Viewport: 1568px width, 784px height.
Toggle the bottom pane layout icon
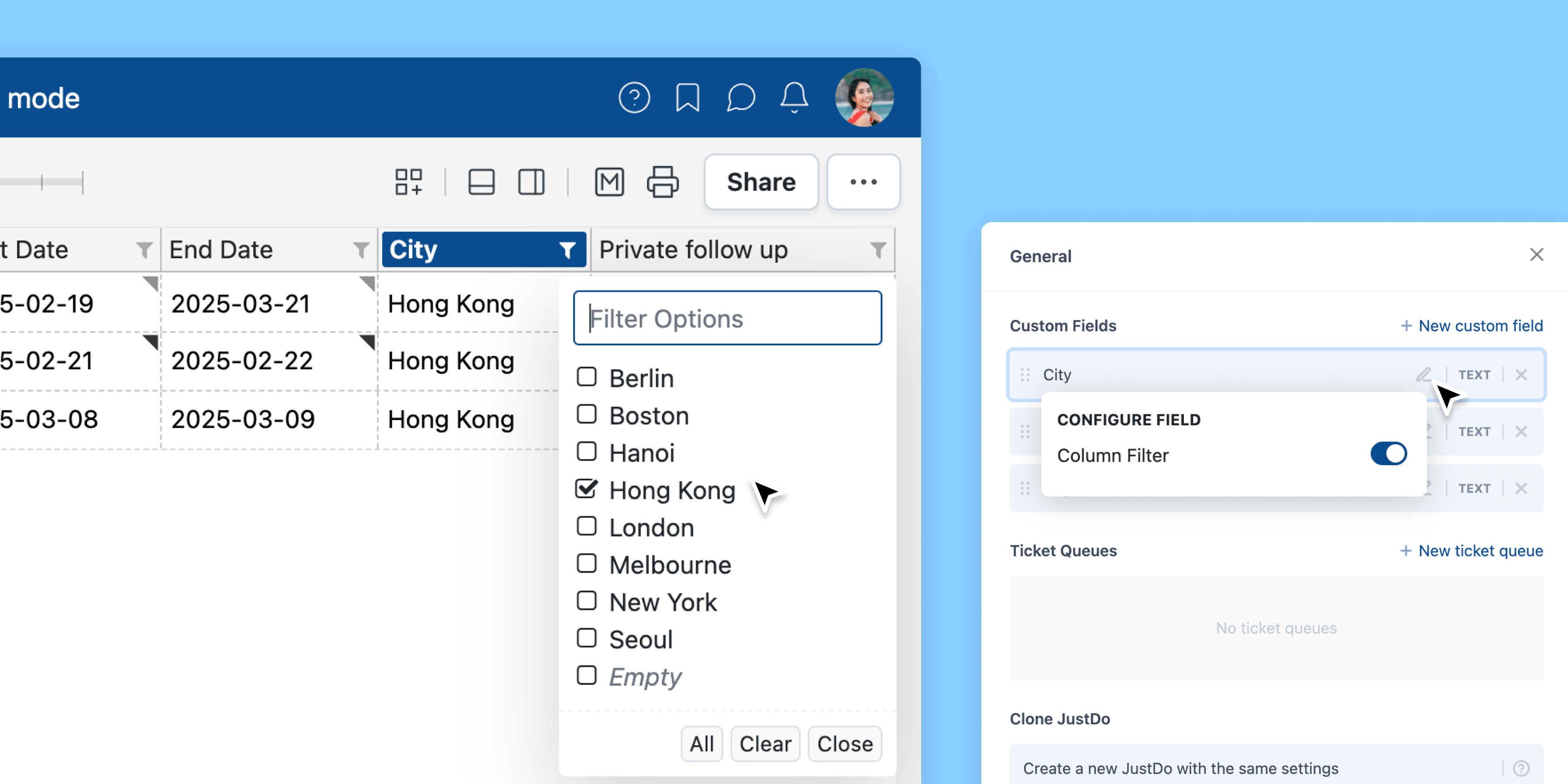481,182
